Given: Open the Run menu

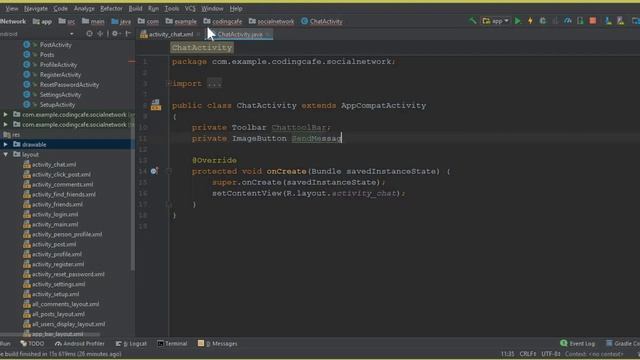Looking at the screenshot, I should pyautogui.click(x=153, y=9).
